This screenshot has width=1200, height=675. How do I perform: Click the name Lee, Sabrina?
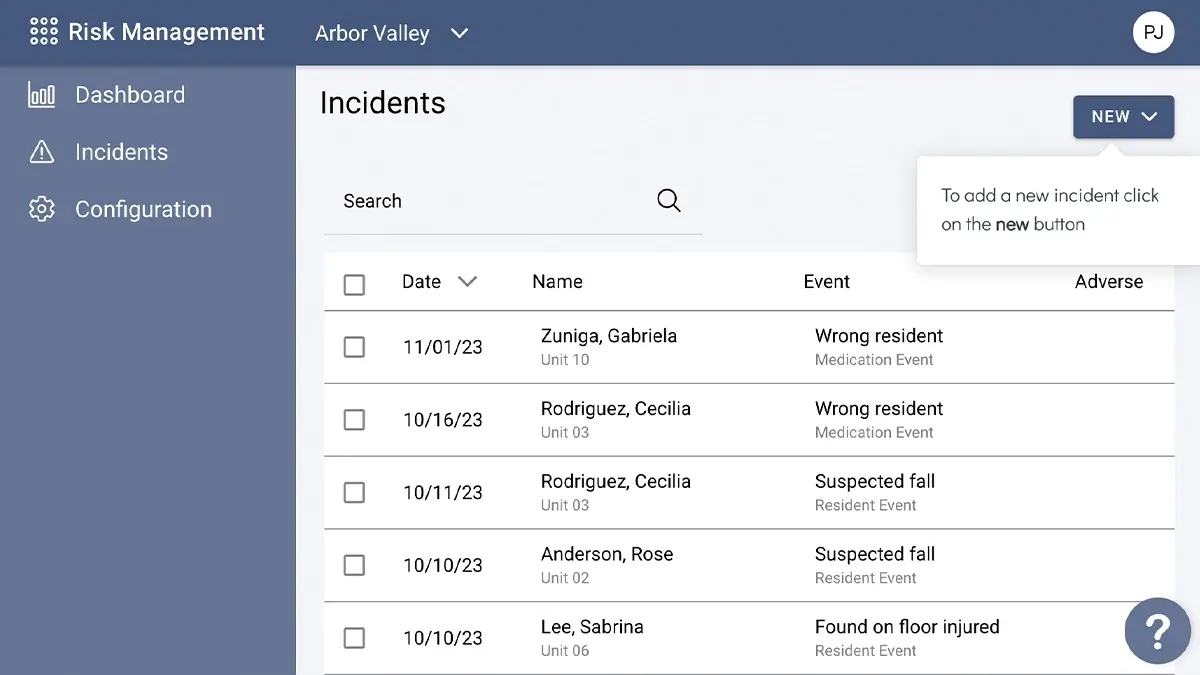592,627
